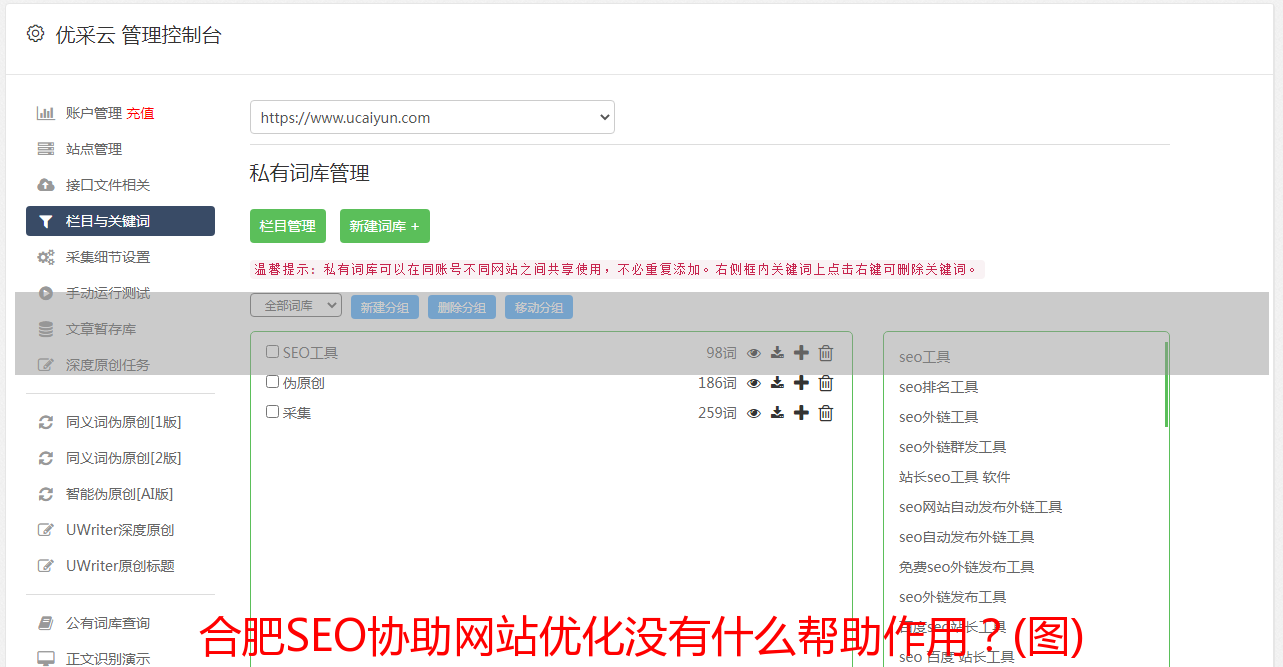Delete the SEO工具 library with trash icon
Screen dimensions: 1283x667
(x=826, y=353)
